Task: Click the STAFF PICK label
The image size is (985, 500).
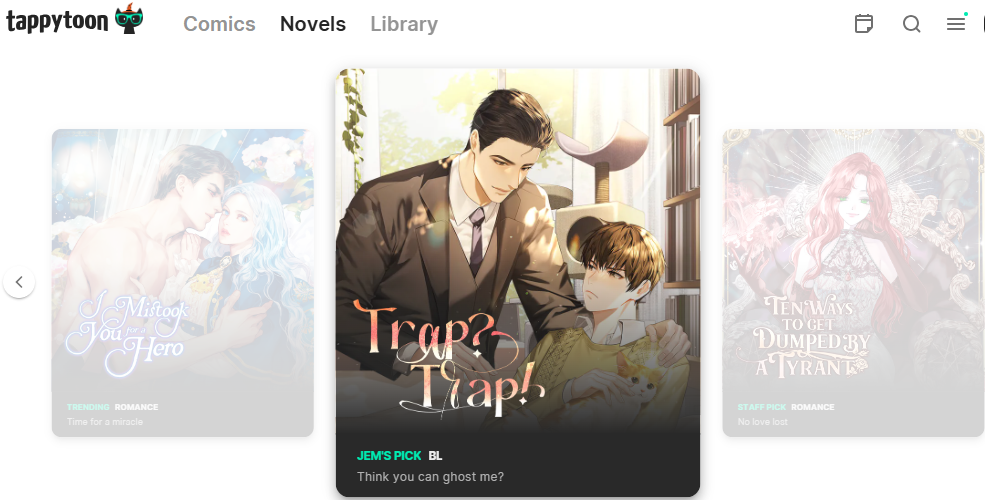Action: pyautogui.click(x=761, y=407)
